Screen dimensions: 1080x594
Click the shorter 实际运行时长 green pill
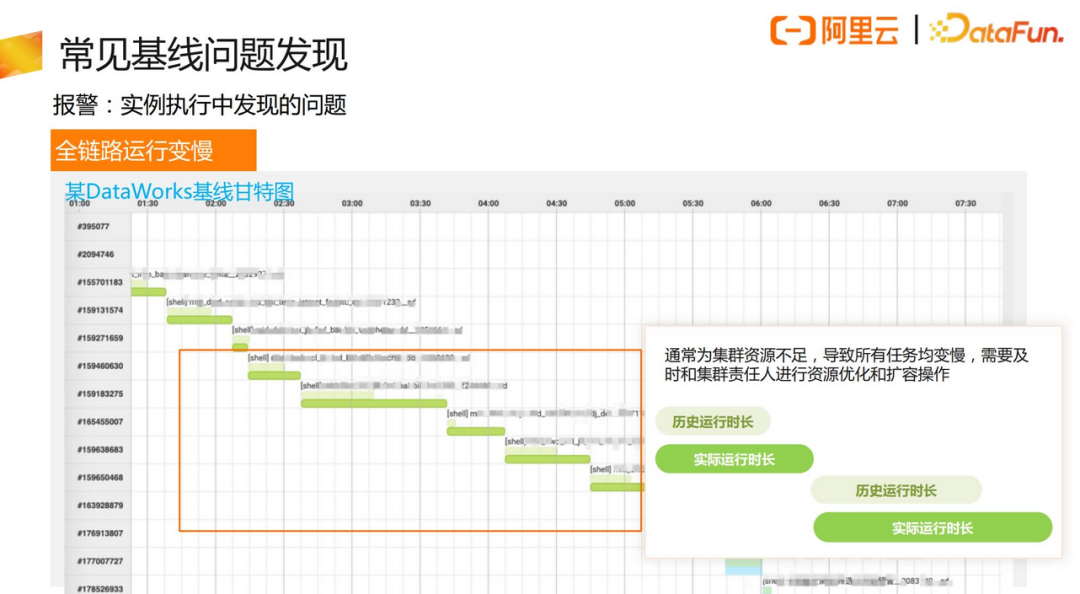pos(734,459)
